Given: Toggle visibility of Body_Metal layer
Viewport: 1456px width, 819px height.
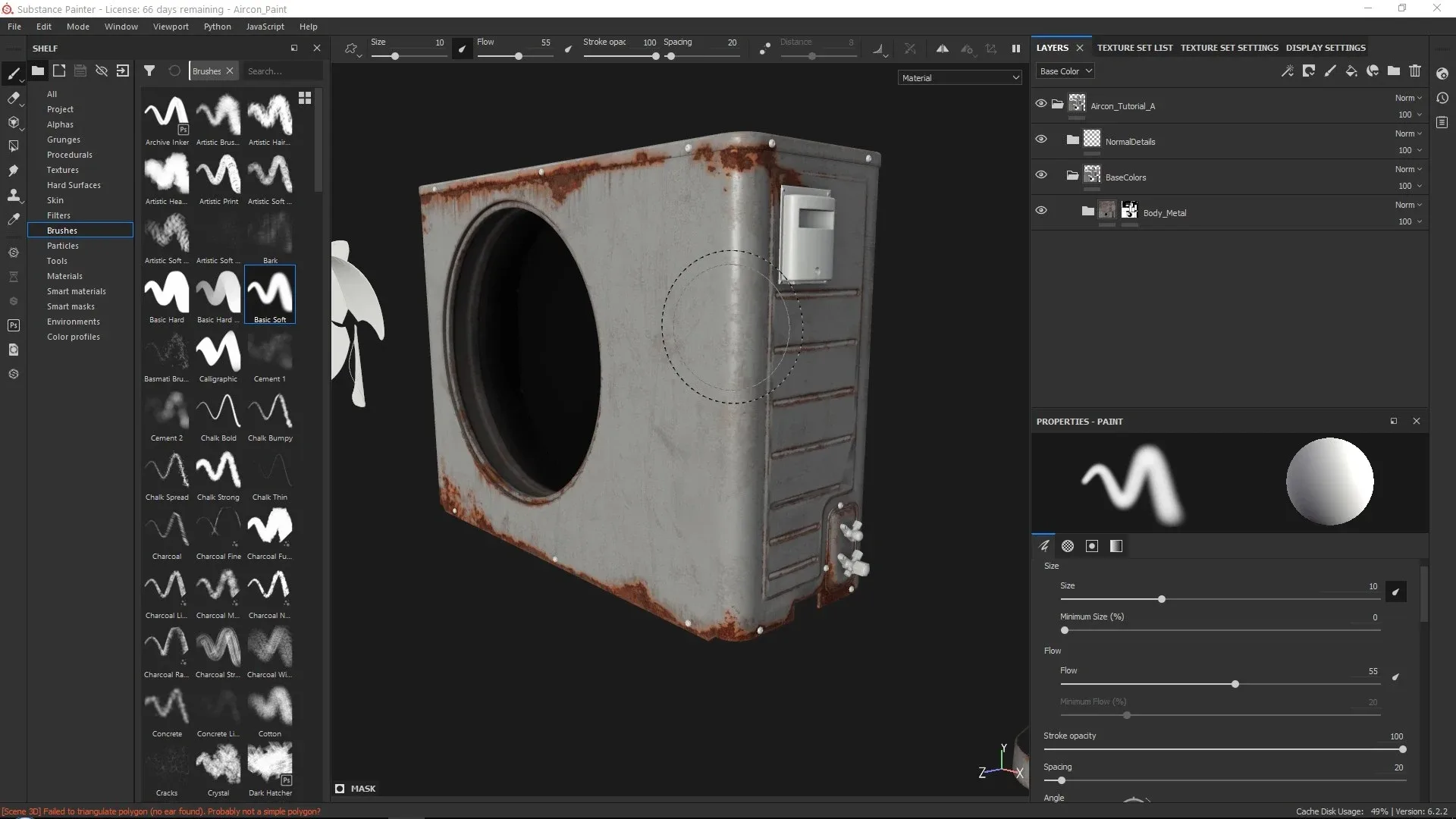Looking at the screenshot, I should tap(1040, 211).
